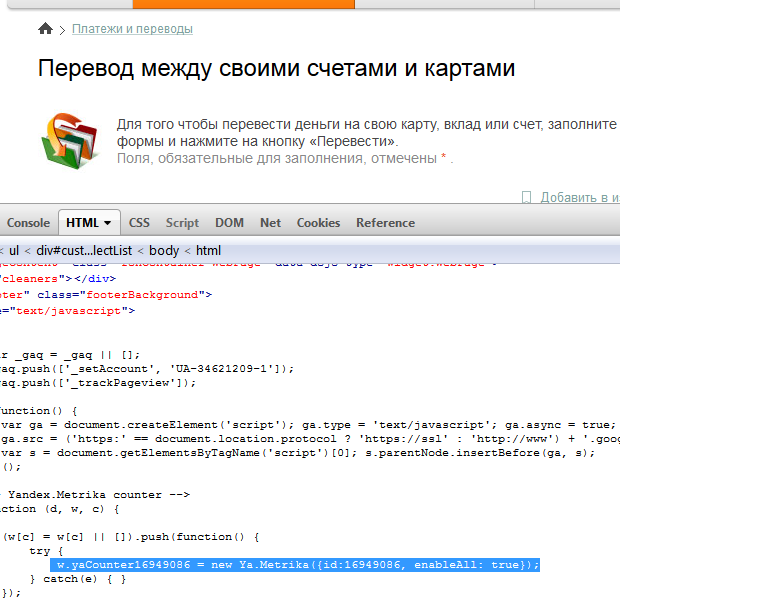Select ul in the element path

pyautogui.click(x=14, y=251)
